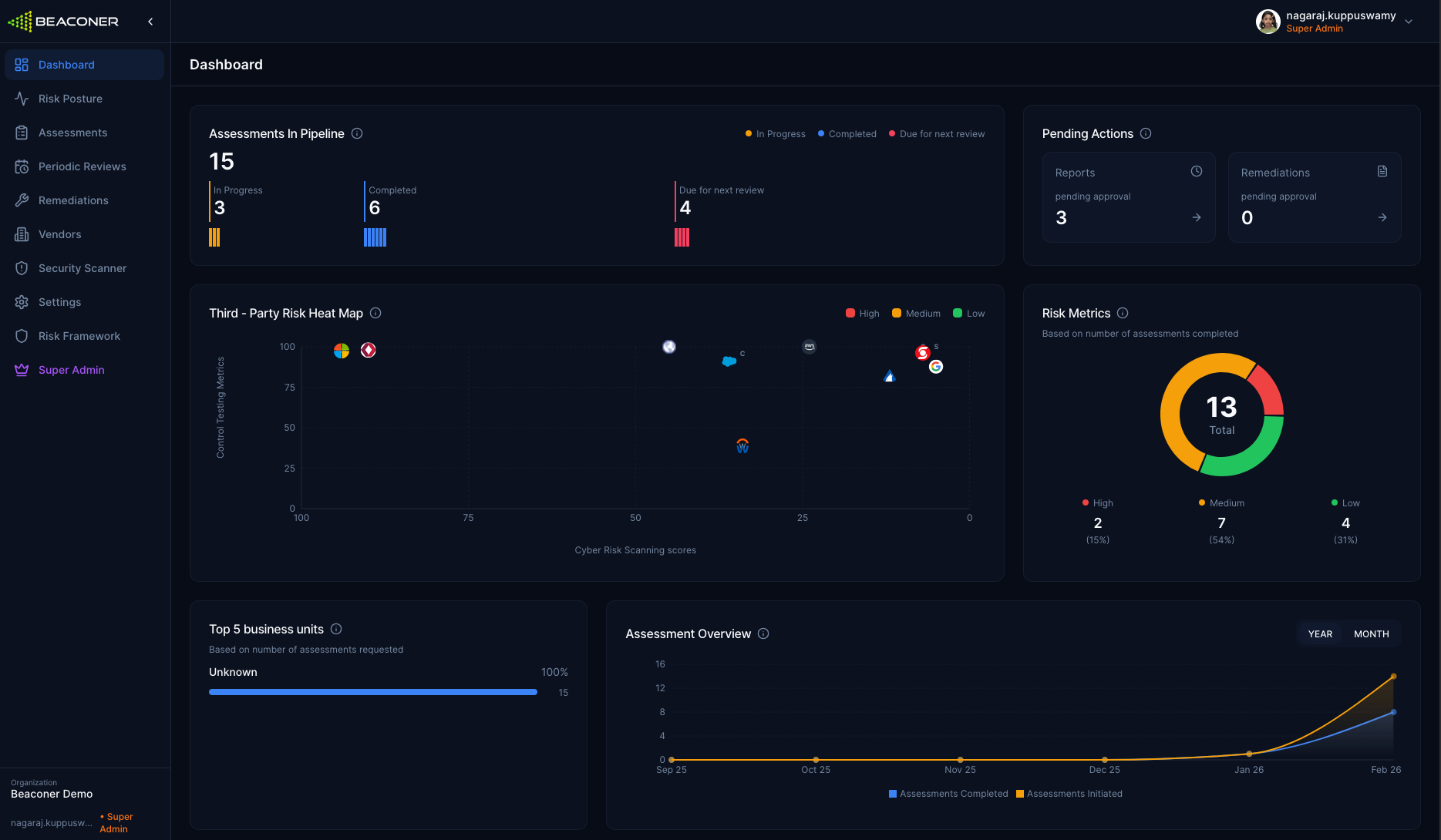Click the Google vendor icon on heat map

tap(936, 367)
